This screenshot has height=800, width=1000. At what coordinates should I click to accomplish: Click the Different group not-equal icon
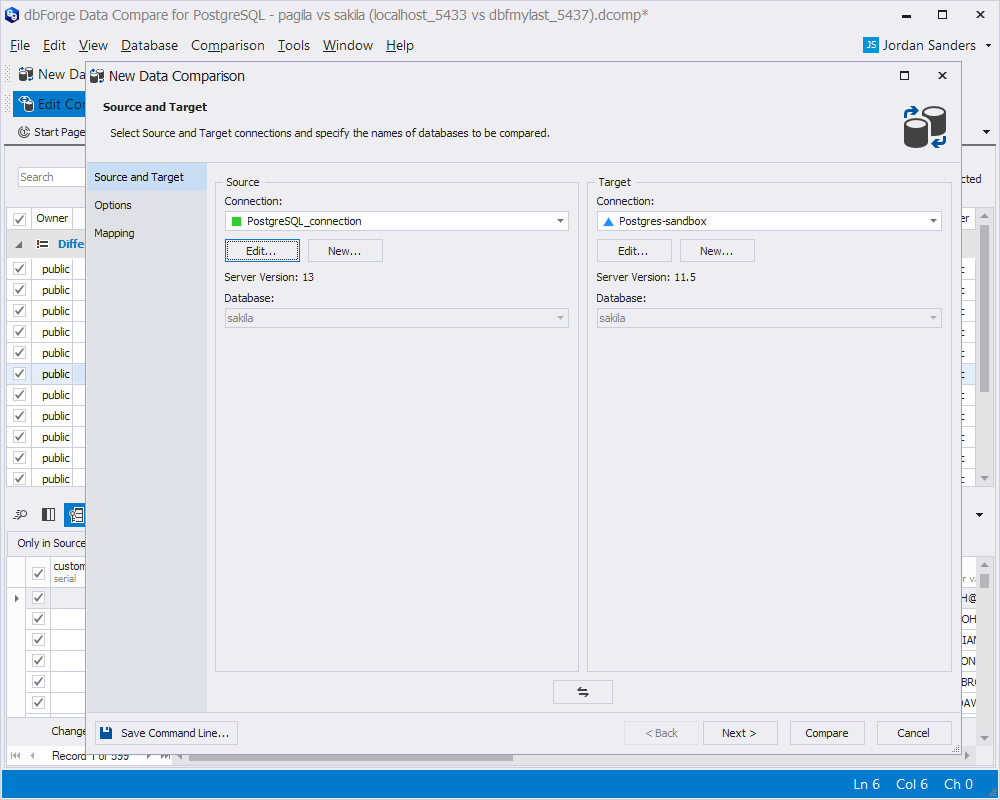[x=43, y=244]
